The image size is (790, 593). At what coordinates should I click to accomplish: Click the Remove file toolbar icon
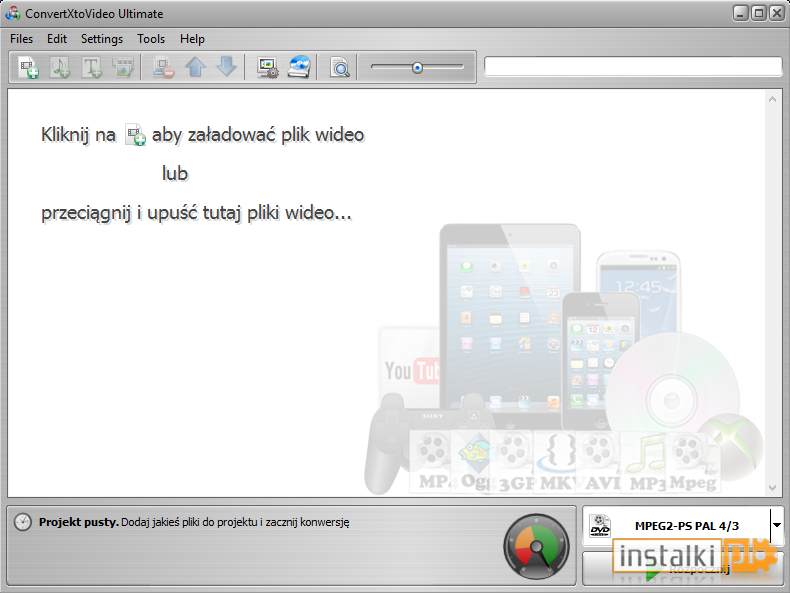pos(164,67)
